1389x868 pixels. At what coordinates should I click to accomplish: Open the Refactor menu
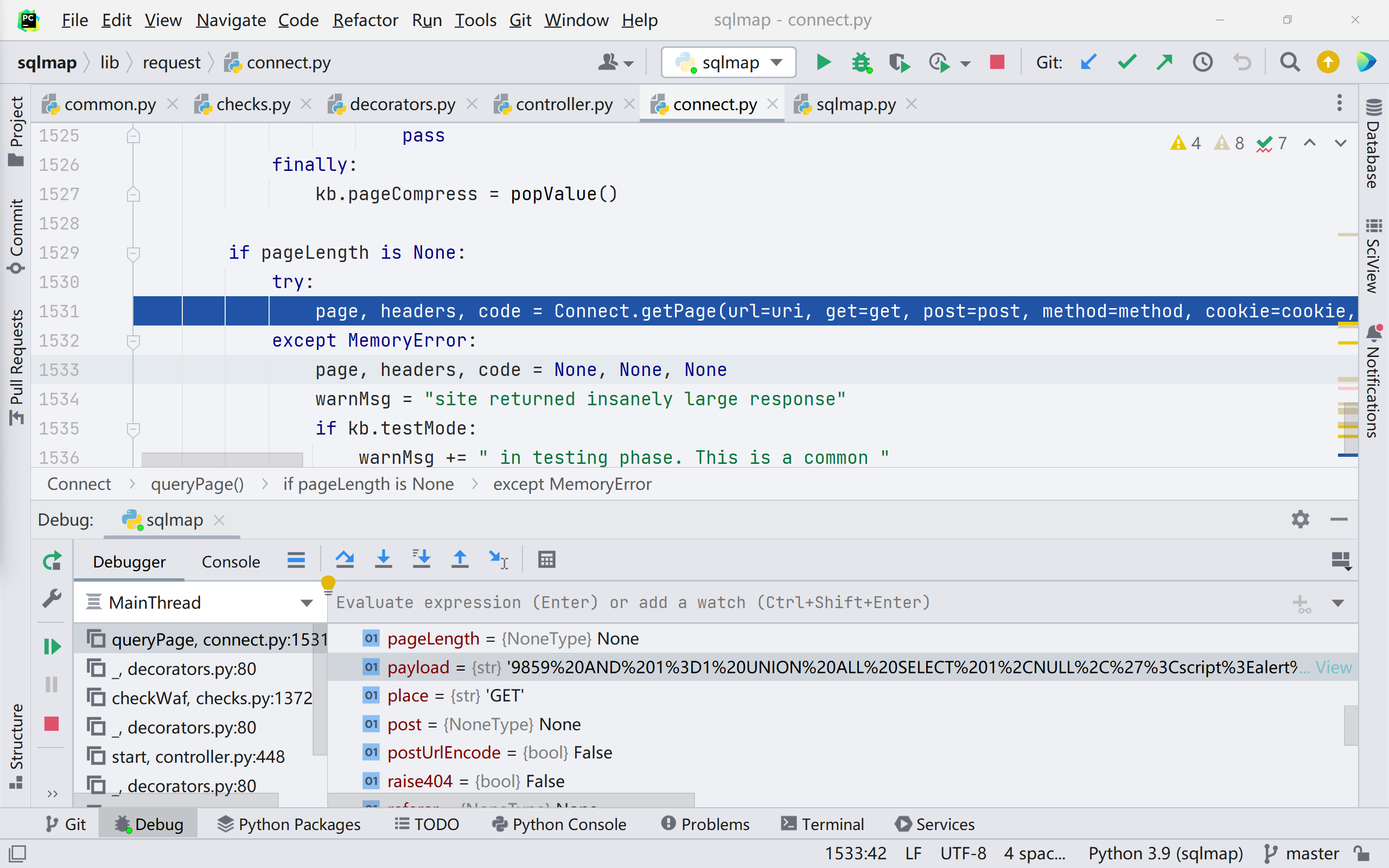point(366,20)
